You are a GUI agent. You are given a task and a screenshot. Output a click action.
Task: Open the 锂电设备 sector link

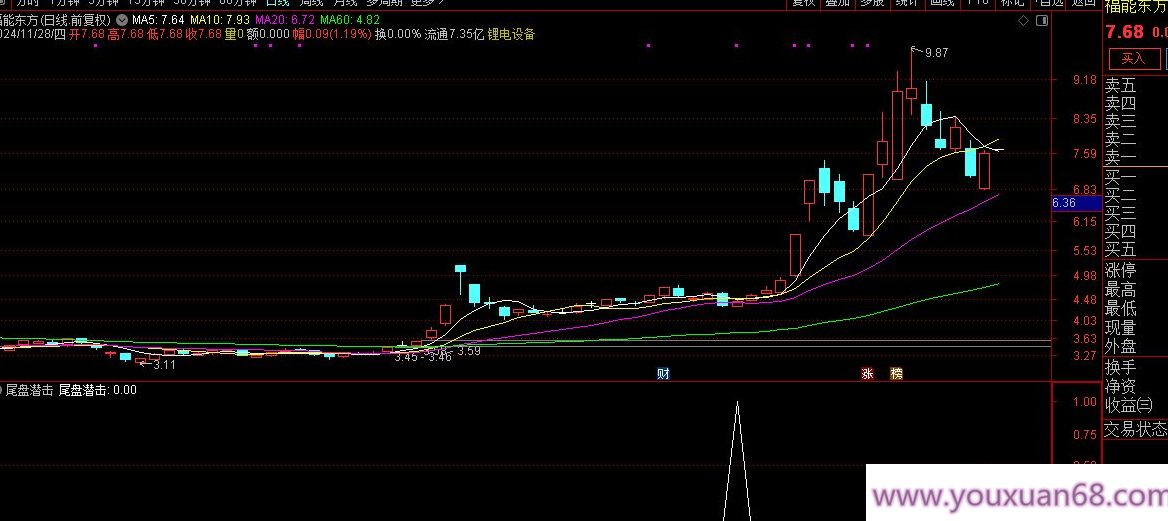pos(511,34)
